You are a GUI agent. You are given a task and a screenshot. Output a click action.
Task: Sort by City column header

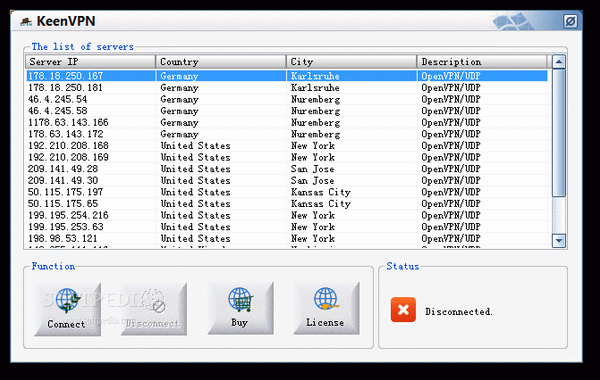coord(351,62)
